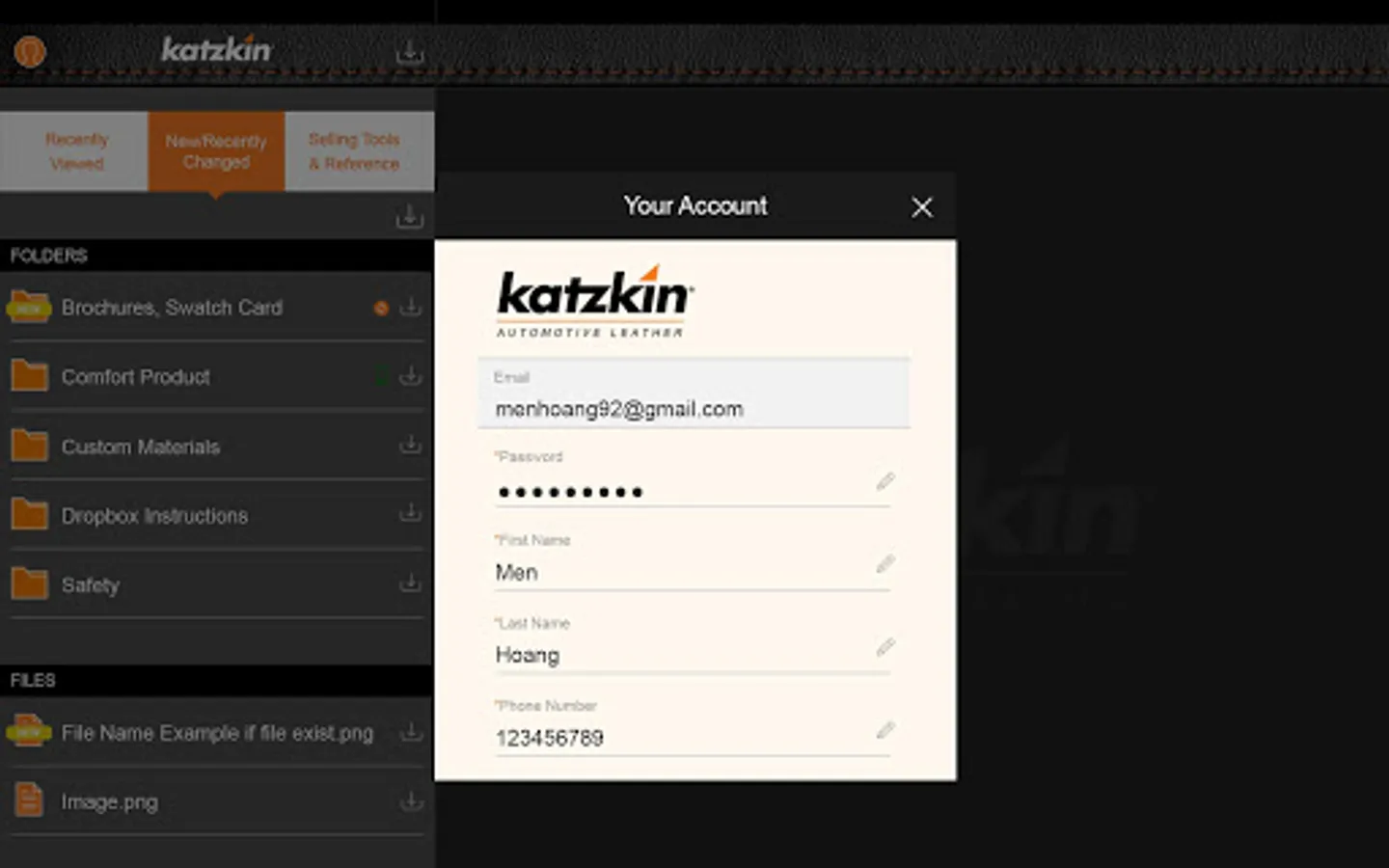Viewport: 1389px width, 868px height.
Task: Click the download-all icon above FOLDERS heading
Action: (x=410, y=216)
